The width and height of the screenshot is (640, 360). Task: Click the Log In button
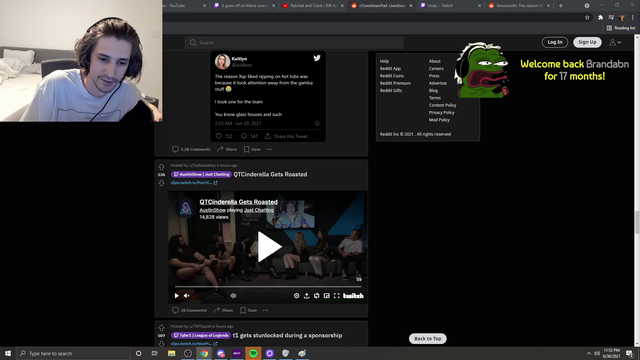555,42
